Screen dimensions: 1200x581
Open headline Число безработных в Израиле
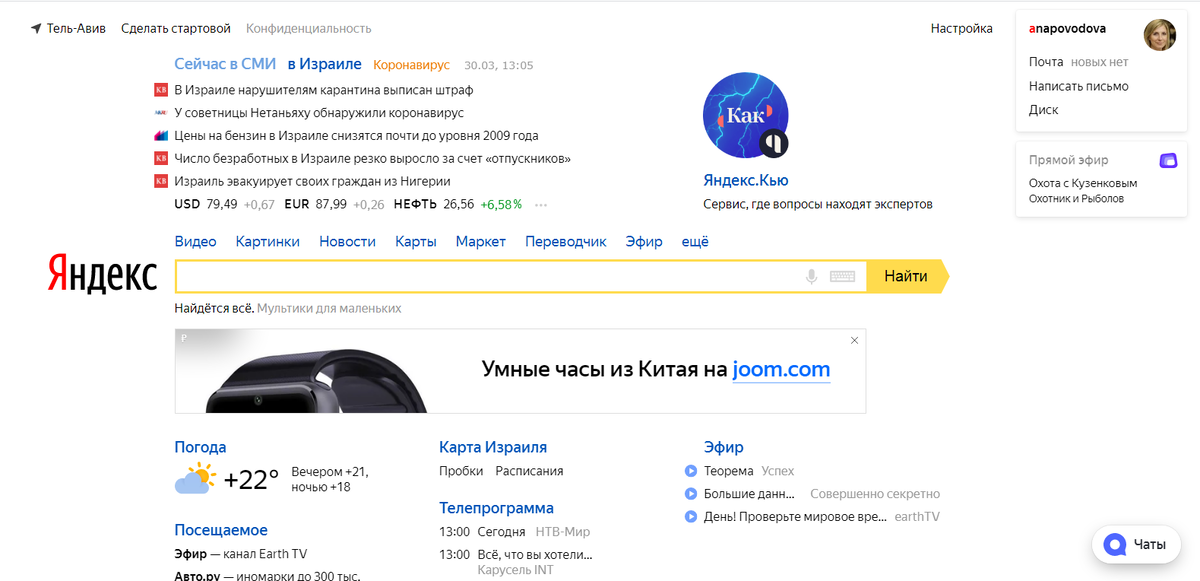pyautogui.click(x=373, y=158)
